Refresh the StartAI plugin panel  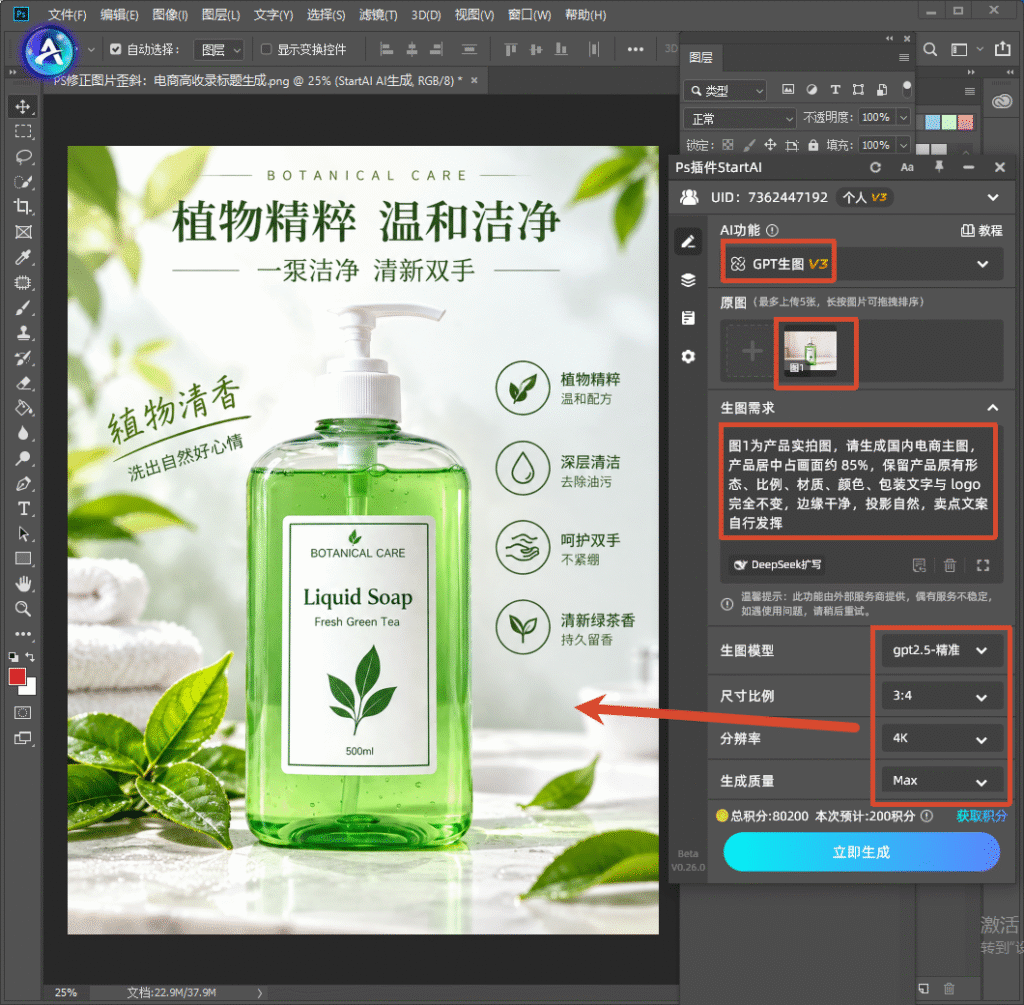[876, 167]
